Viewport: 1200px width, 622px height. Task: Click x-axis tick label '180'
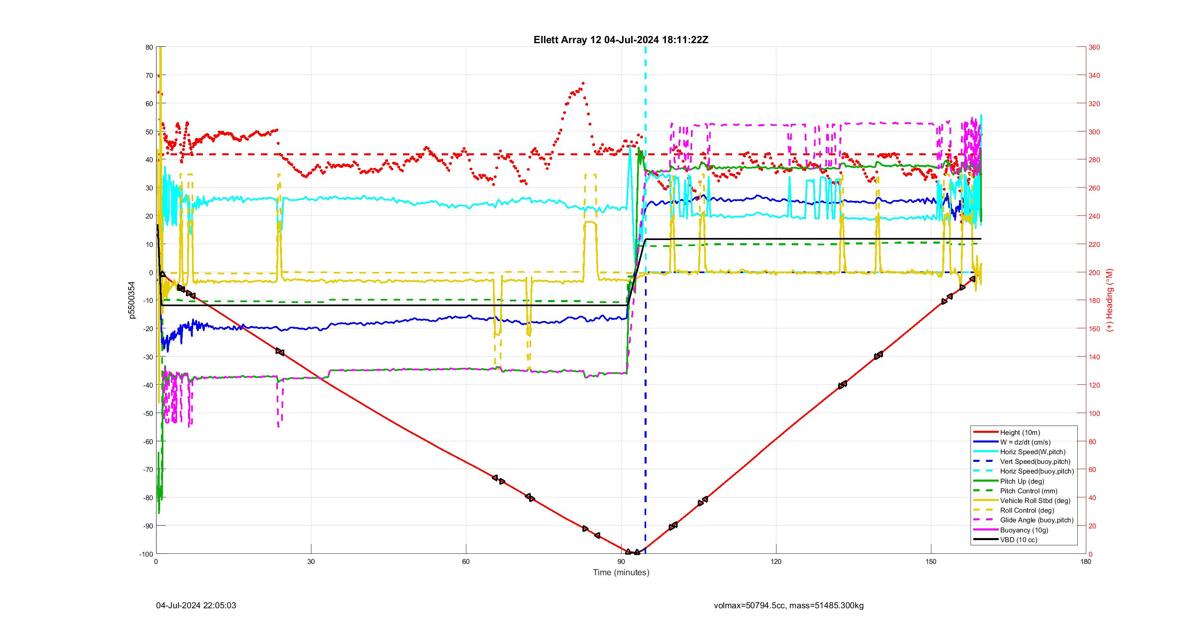tap(1086, 561)
